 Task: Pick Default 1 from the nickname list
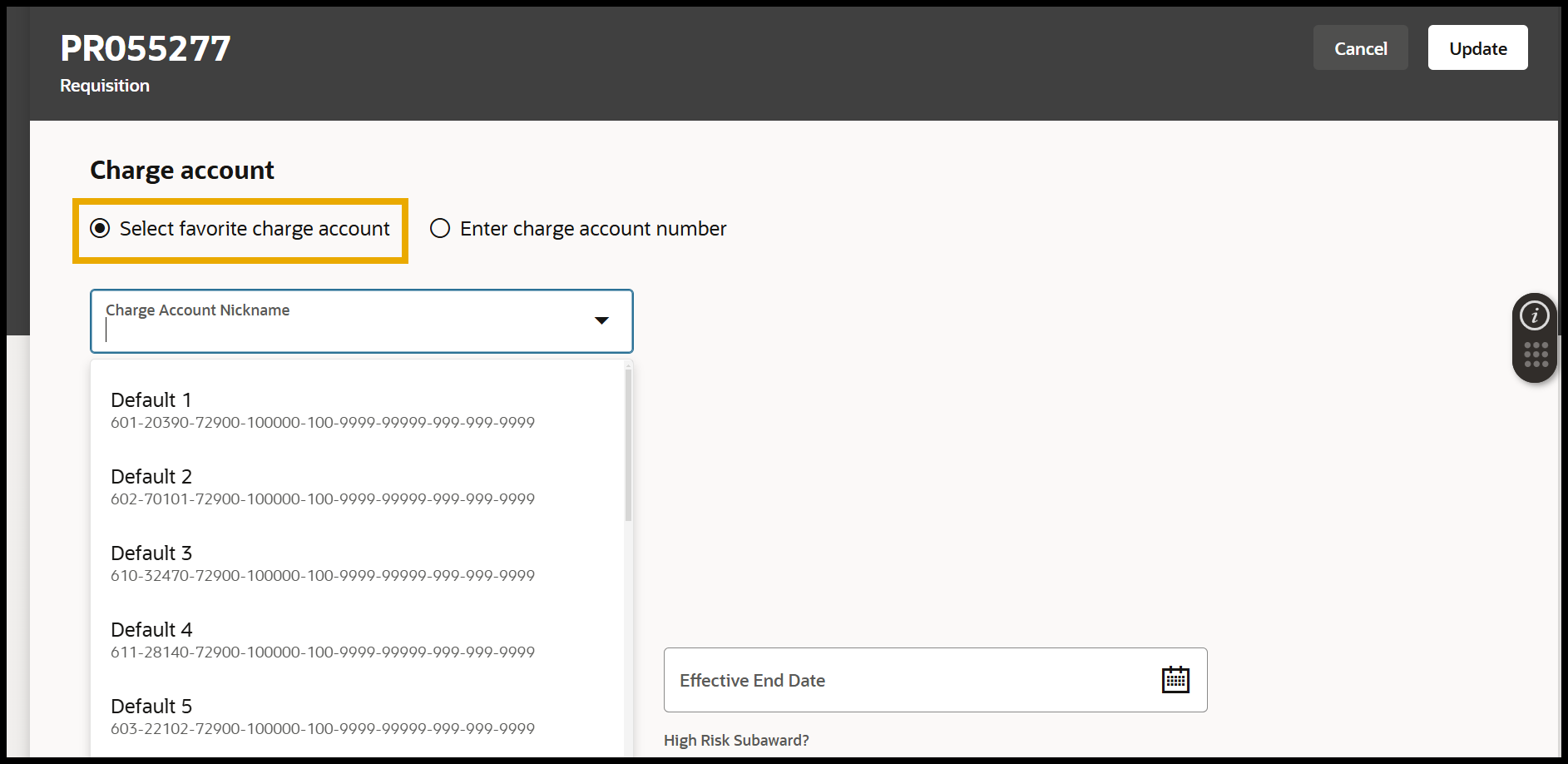pyautogui.click(x=322, y=410)
